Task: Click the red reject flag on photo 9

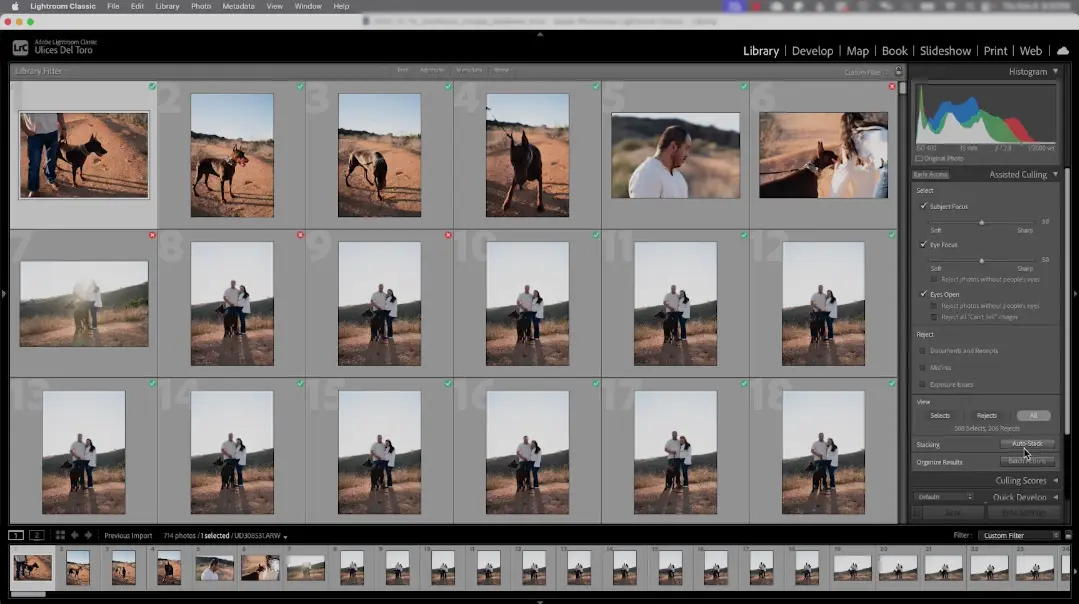Action: (448, 235)
